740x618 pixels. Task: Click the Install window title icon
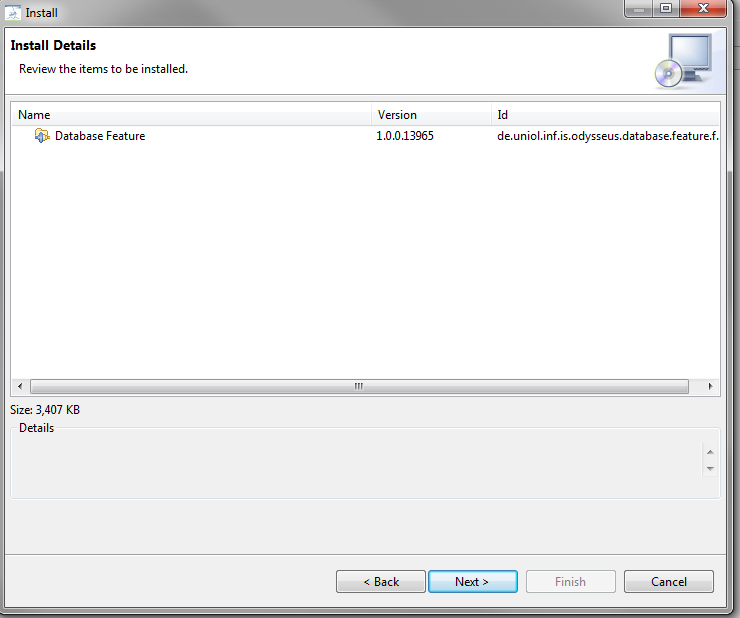point(13,13)
